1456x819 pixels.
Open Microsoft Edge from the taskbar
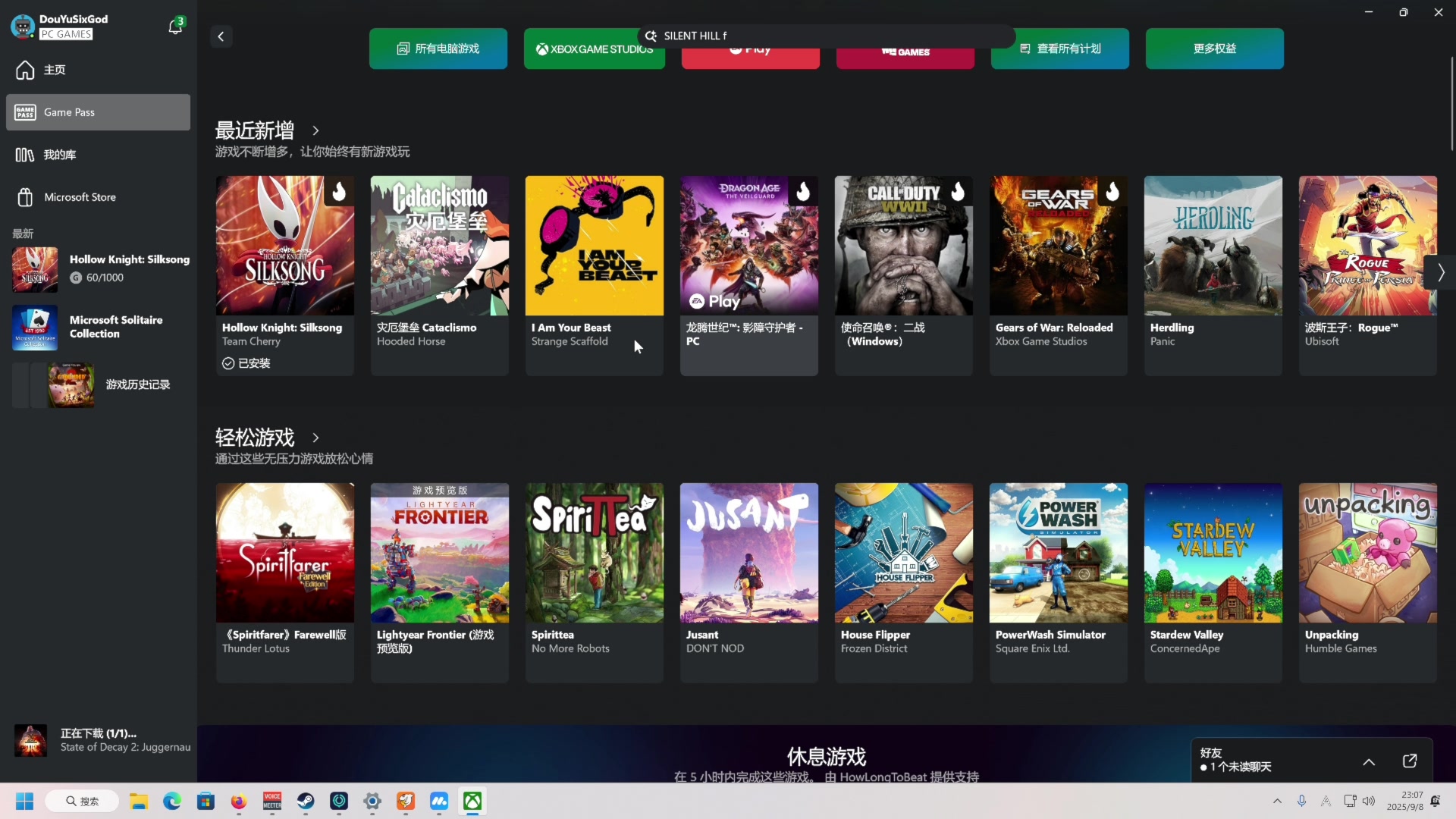pos(172,801)
